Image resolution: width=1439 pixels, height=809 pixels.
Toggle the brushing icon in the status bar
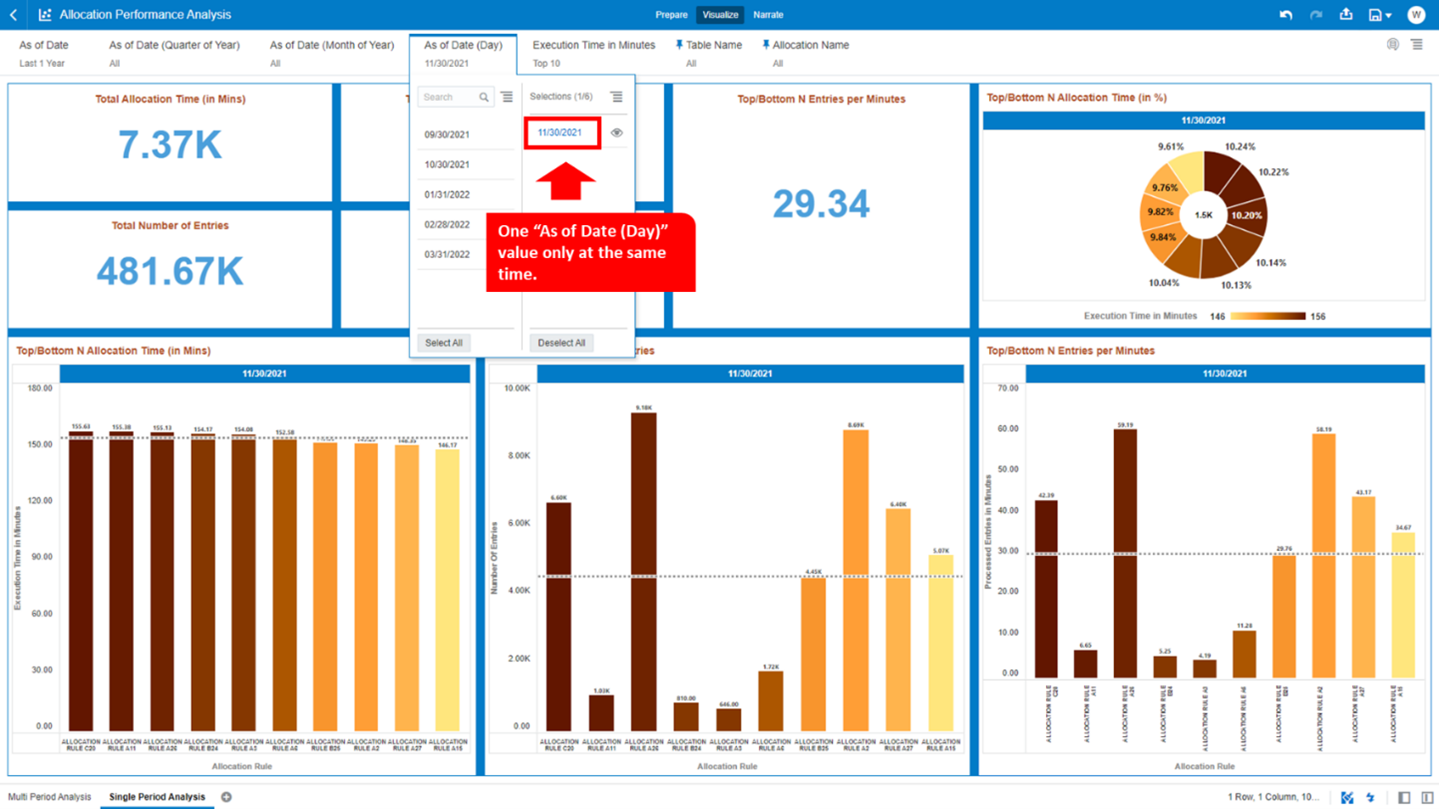pyautogui.click(x=1348, y=797)
